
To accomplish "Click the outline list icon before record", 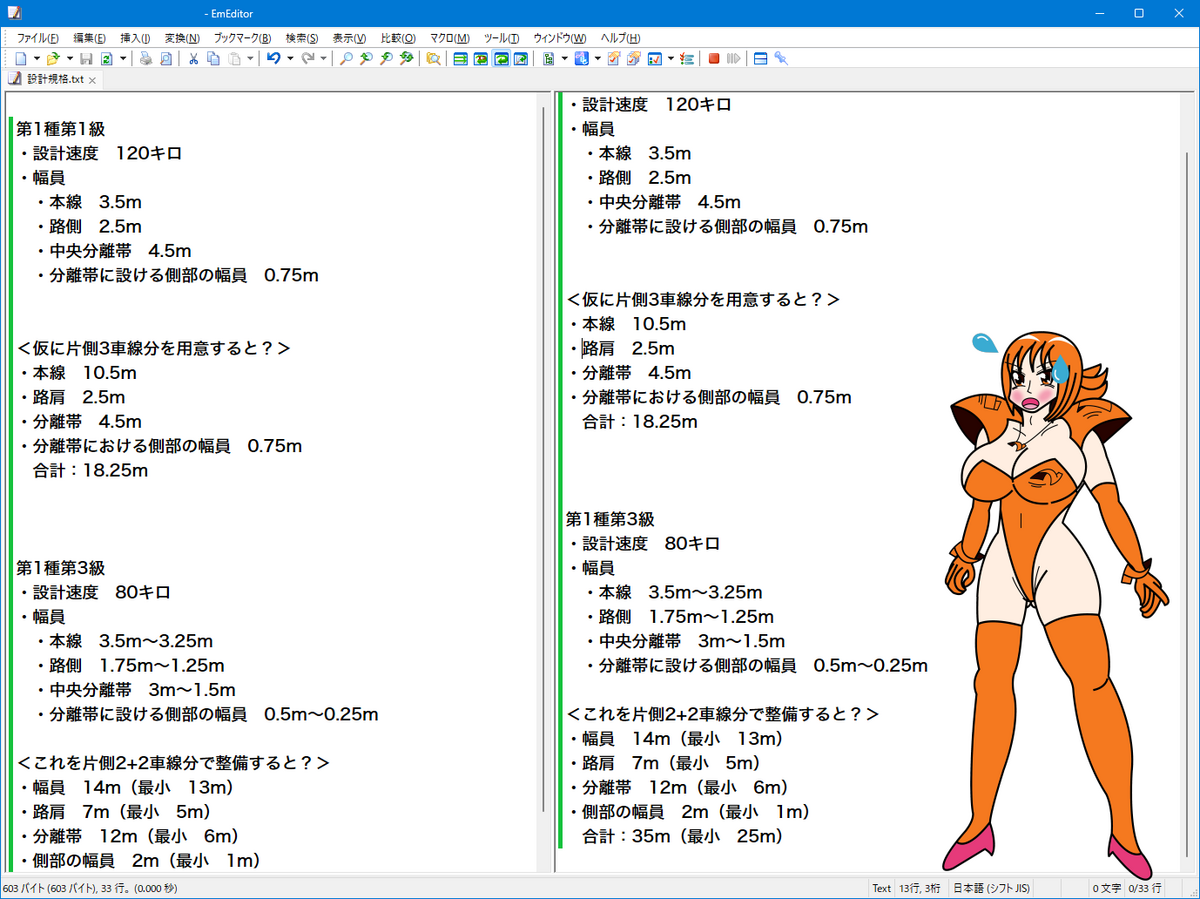I will [686, 59].
